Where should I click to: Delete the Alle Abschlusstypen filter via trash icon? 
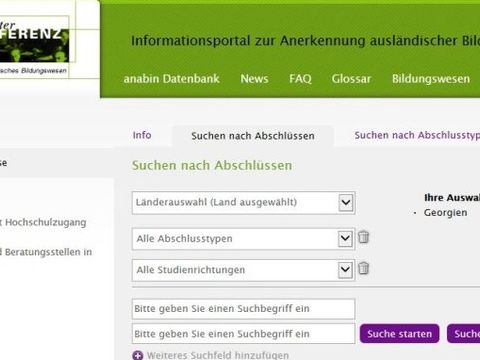(363, 237)
